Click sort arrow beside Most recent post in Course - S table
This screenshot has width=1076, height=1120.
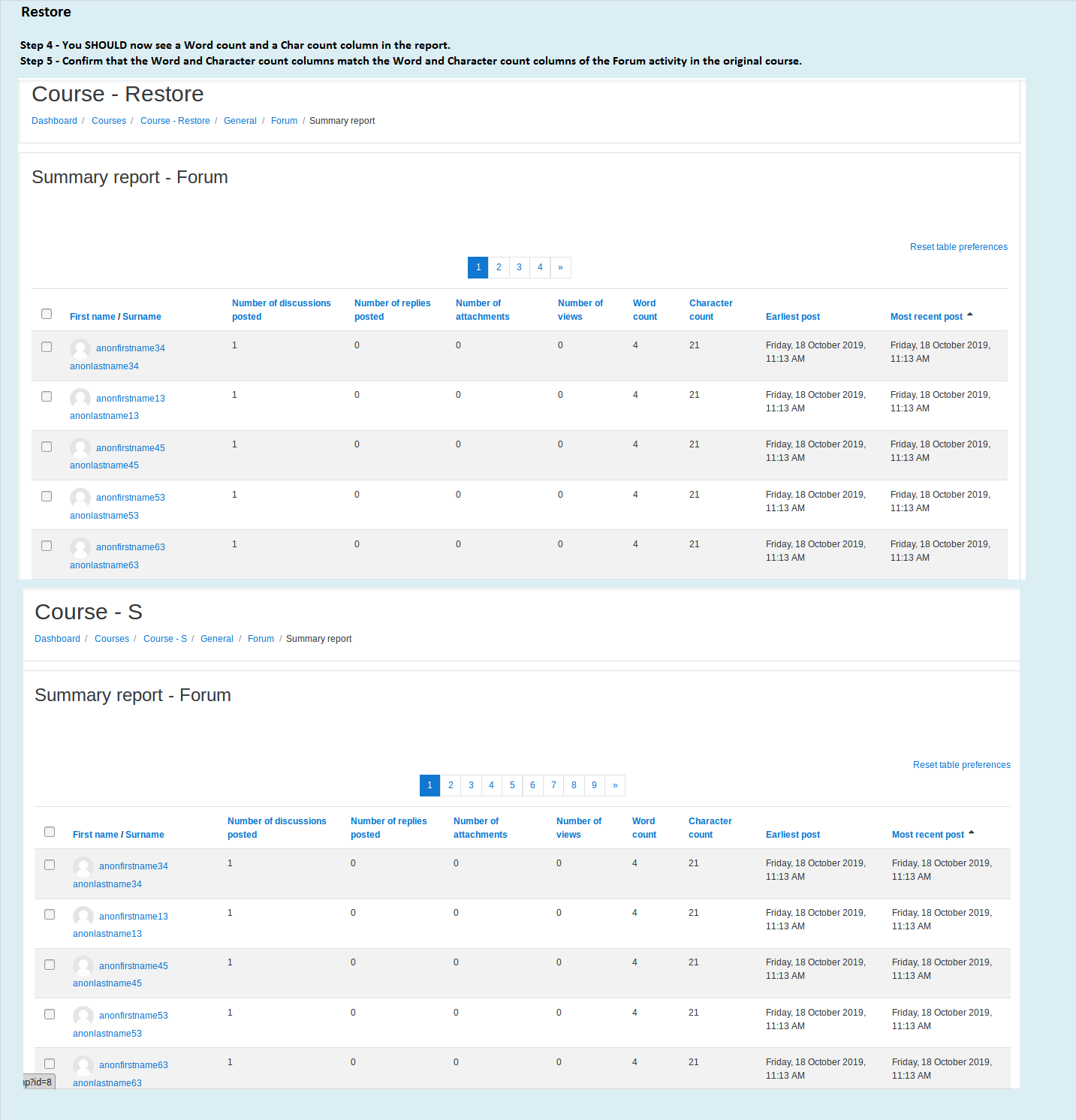(x=972, y=833)
